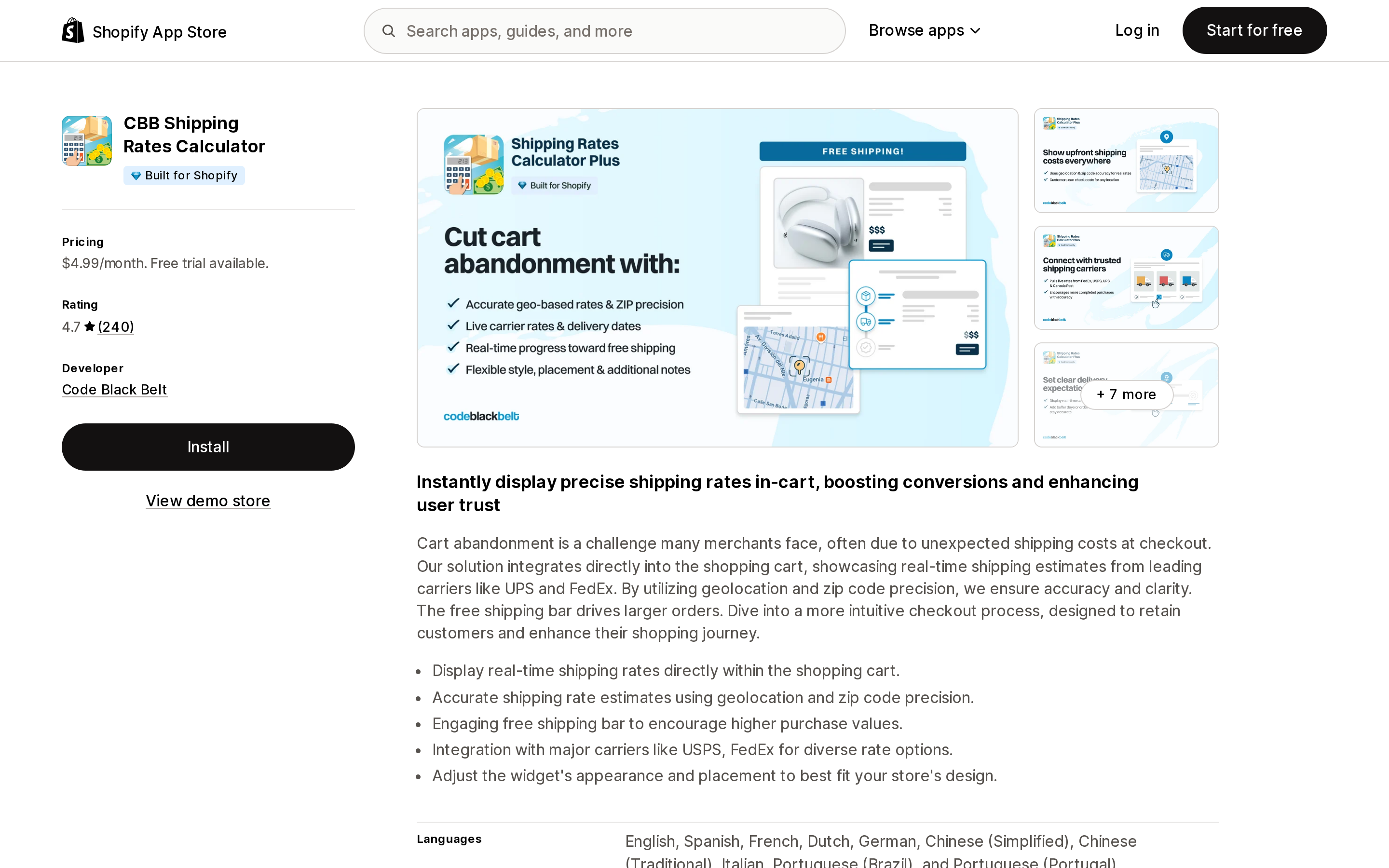Open the main Cut cart abandonment screenshot
1389x868 pixels.
(718, 278)
